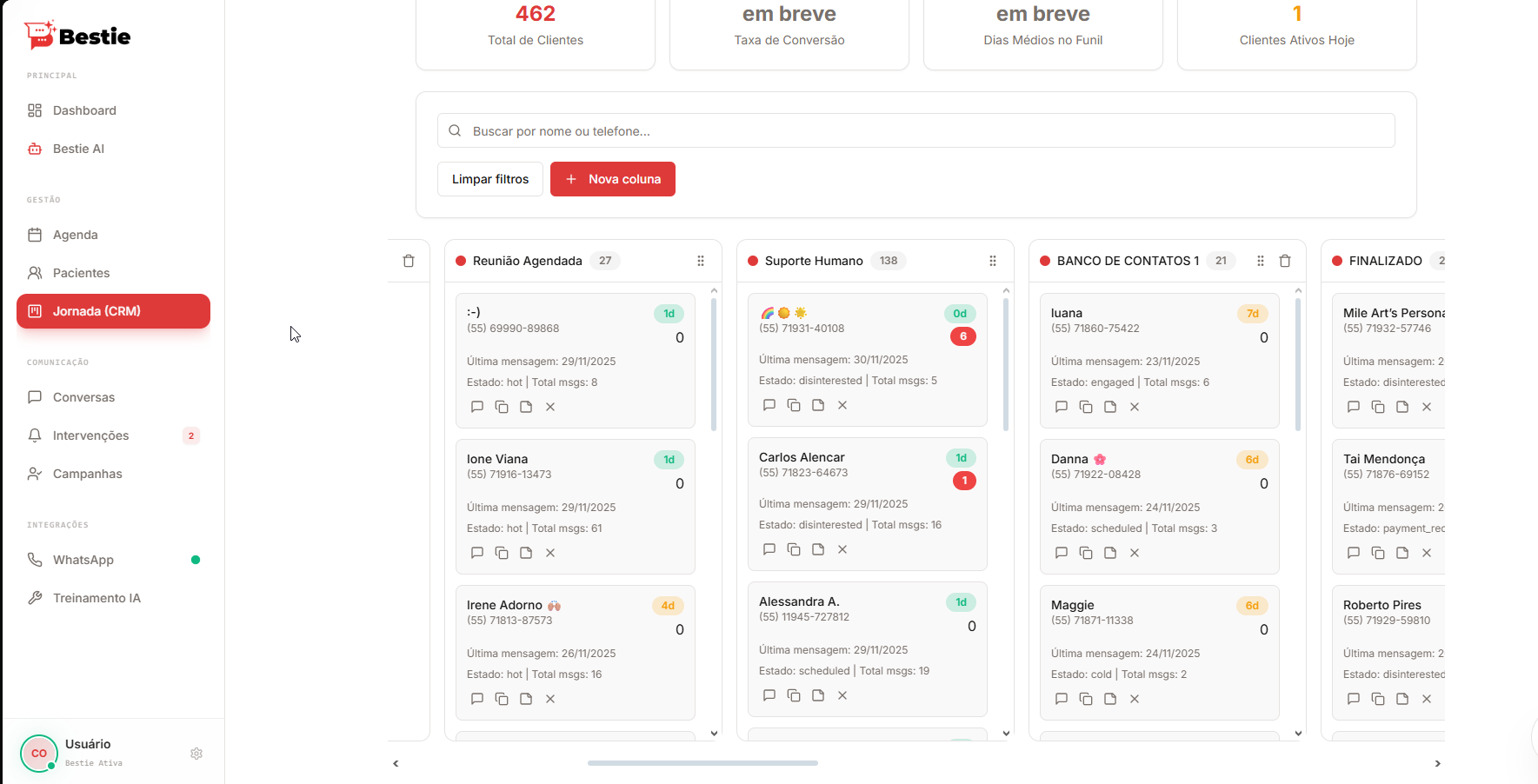The height and width of the screenshot is (784, 1538).
Task: Click the red status dot on FINALIZADO column
Action: tap(1337, 260)
